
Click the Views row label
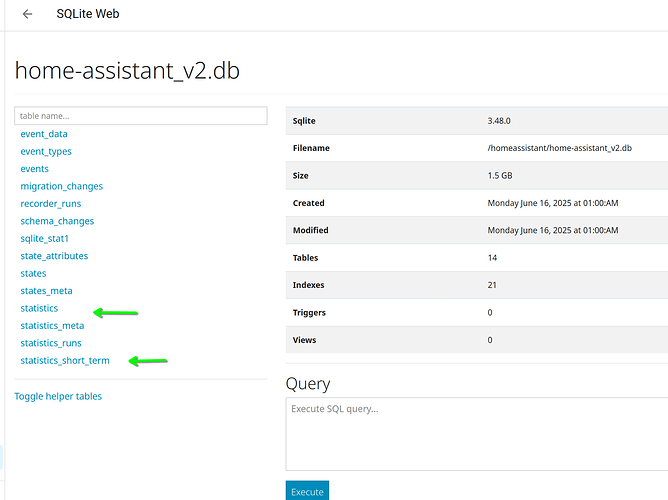click(304, 340)
